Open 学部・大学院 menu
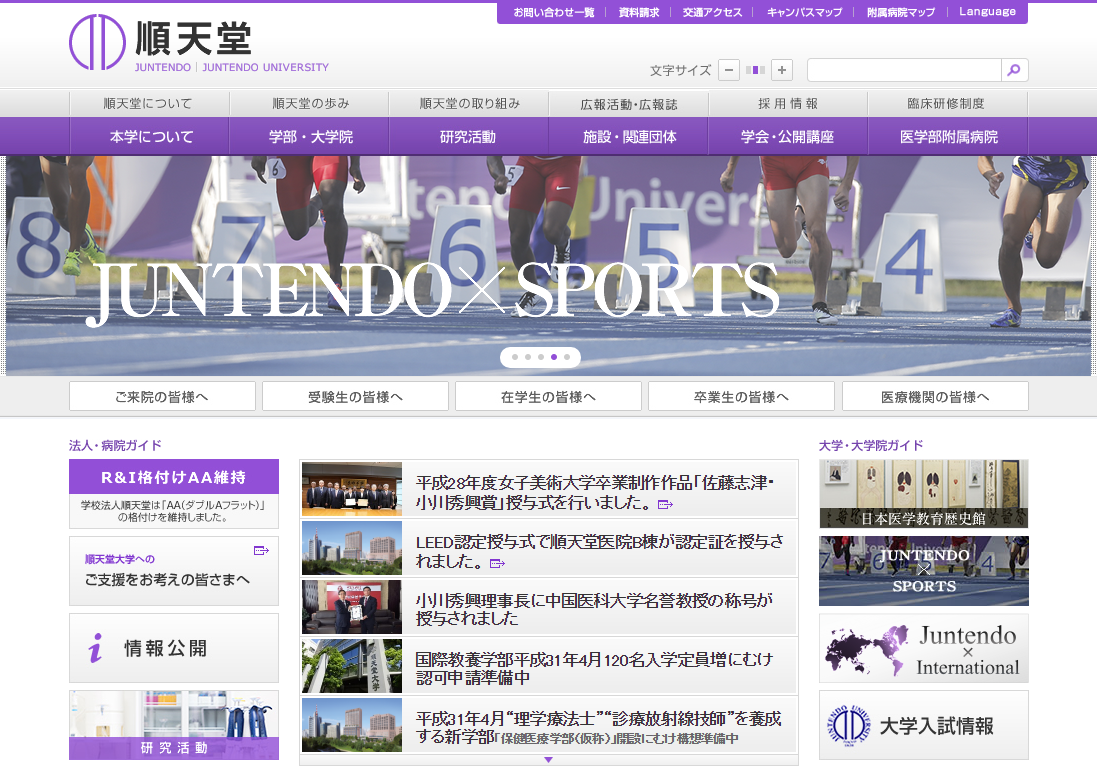 coord(309,136)
